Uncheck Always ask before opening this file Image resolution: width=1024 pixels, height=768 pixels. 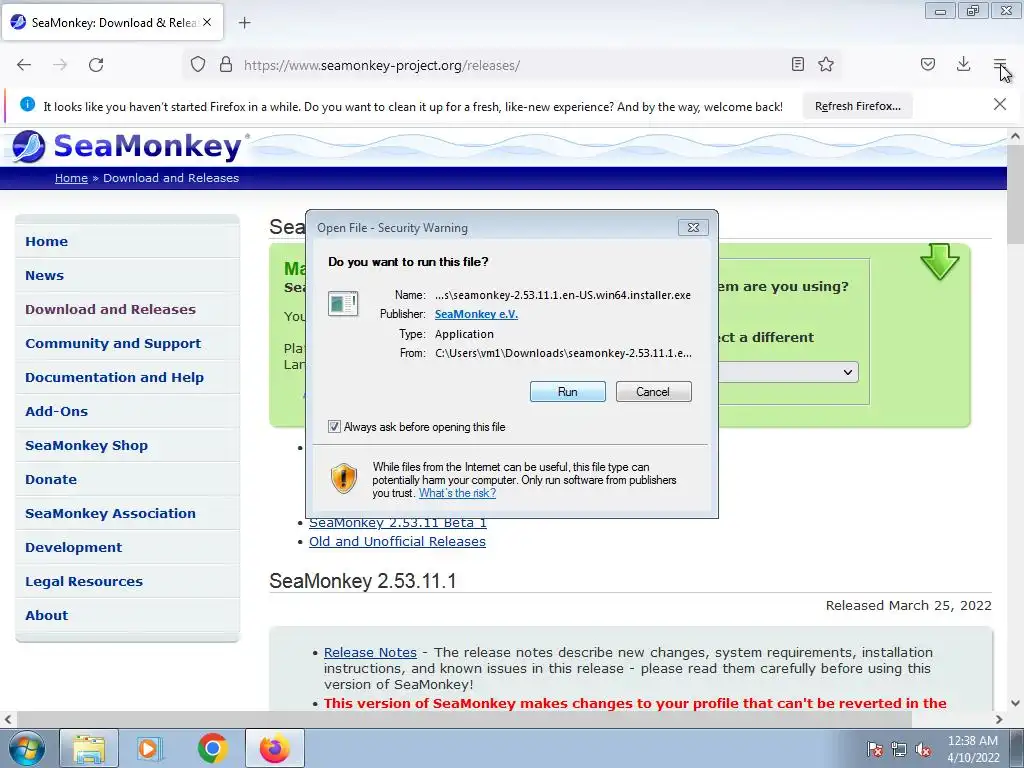pyautogui.click(x=334, y=426)
